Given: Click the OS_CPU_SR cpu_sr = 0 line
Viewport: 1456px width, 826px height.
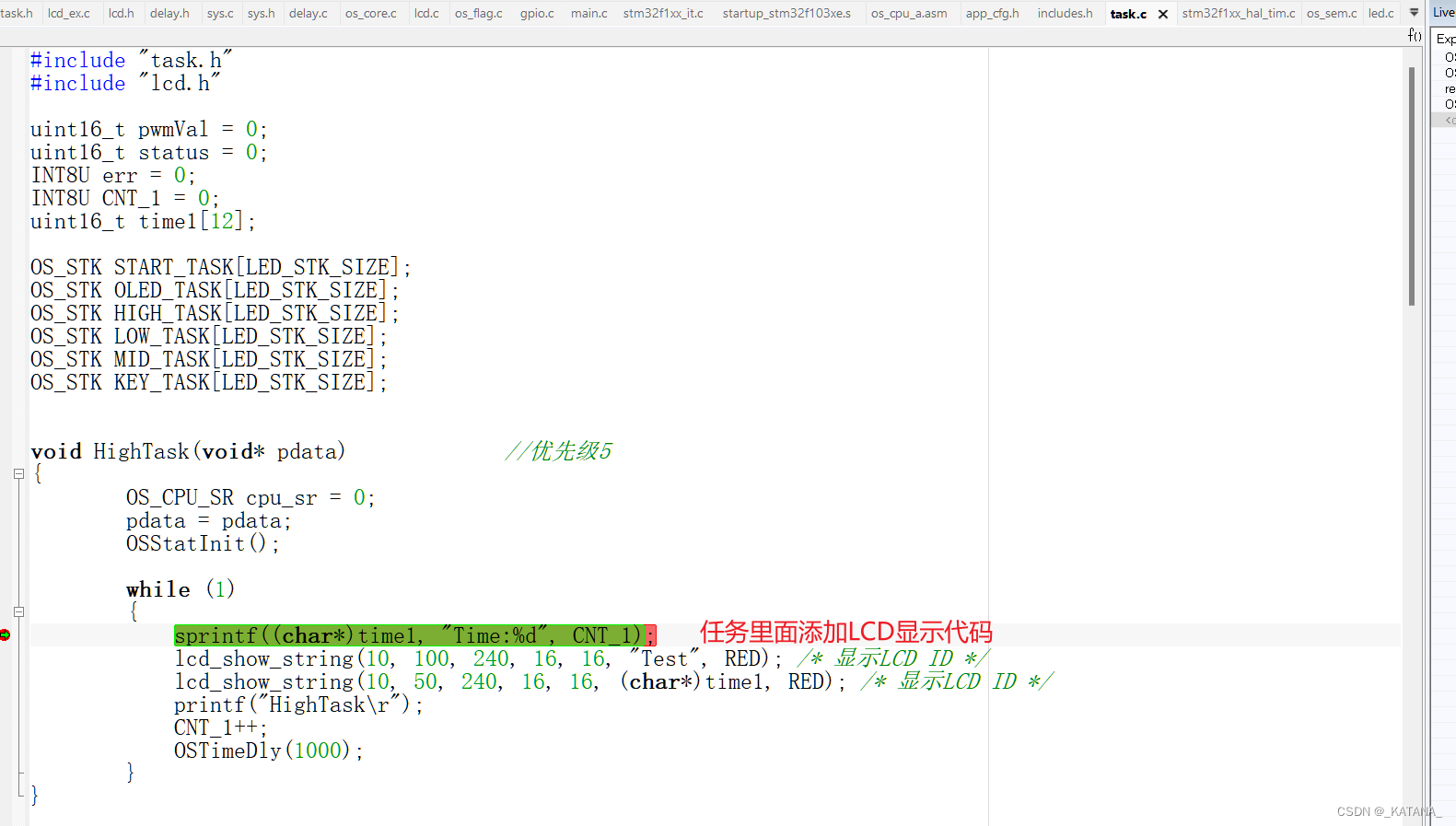Looking at the screenshot, I should tap(250, 497).
